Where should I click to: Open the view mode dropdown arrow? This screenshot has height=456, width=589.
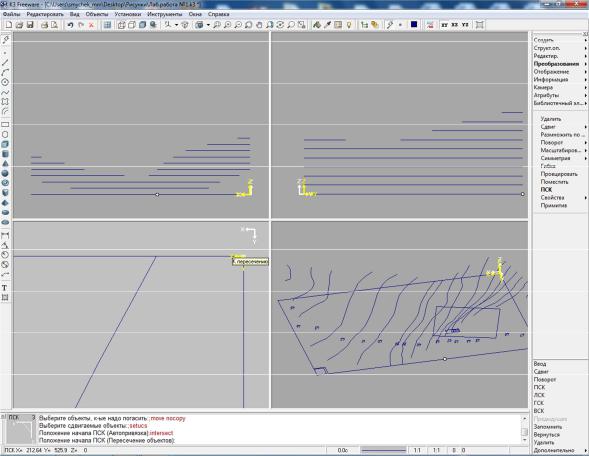pos(208,25)
